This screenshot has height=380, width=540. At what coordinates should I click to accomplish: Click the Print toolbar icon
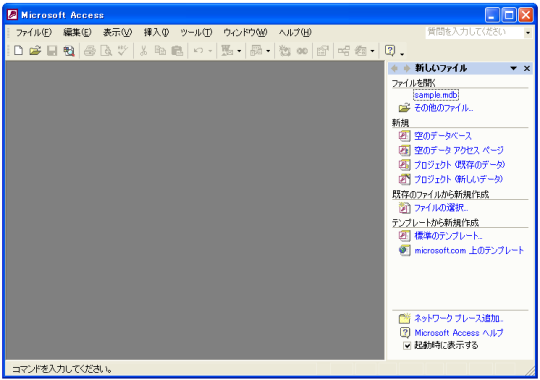pyautogui.click(x=90, y=51)
